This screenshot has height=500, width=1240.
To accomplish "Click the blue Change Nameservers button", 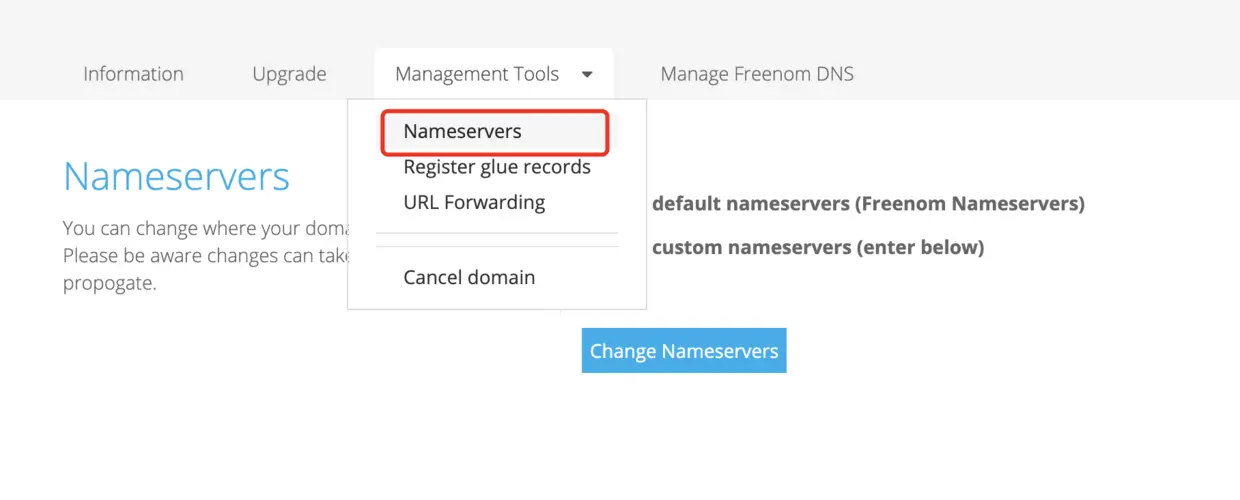I will pos(684,351).
